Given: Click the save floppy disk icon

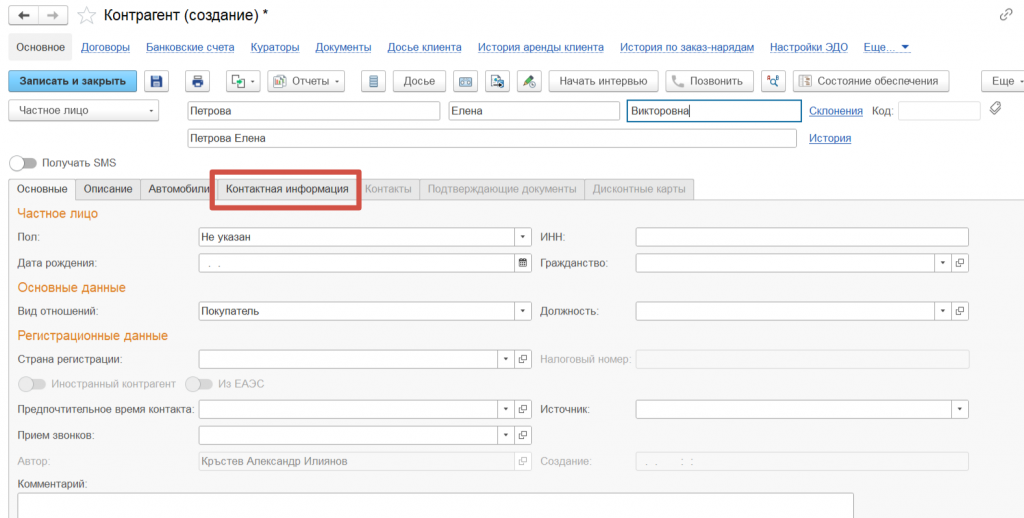Looking at the screenshot, I should [156, 81].
